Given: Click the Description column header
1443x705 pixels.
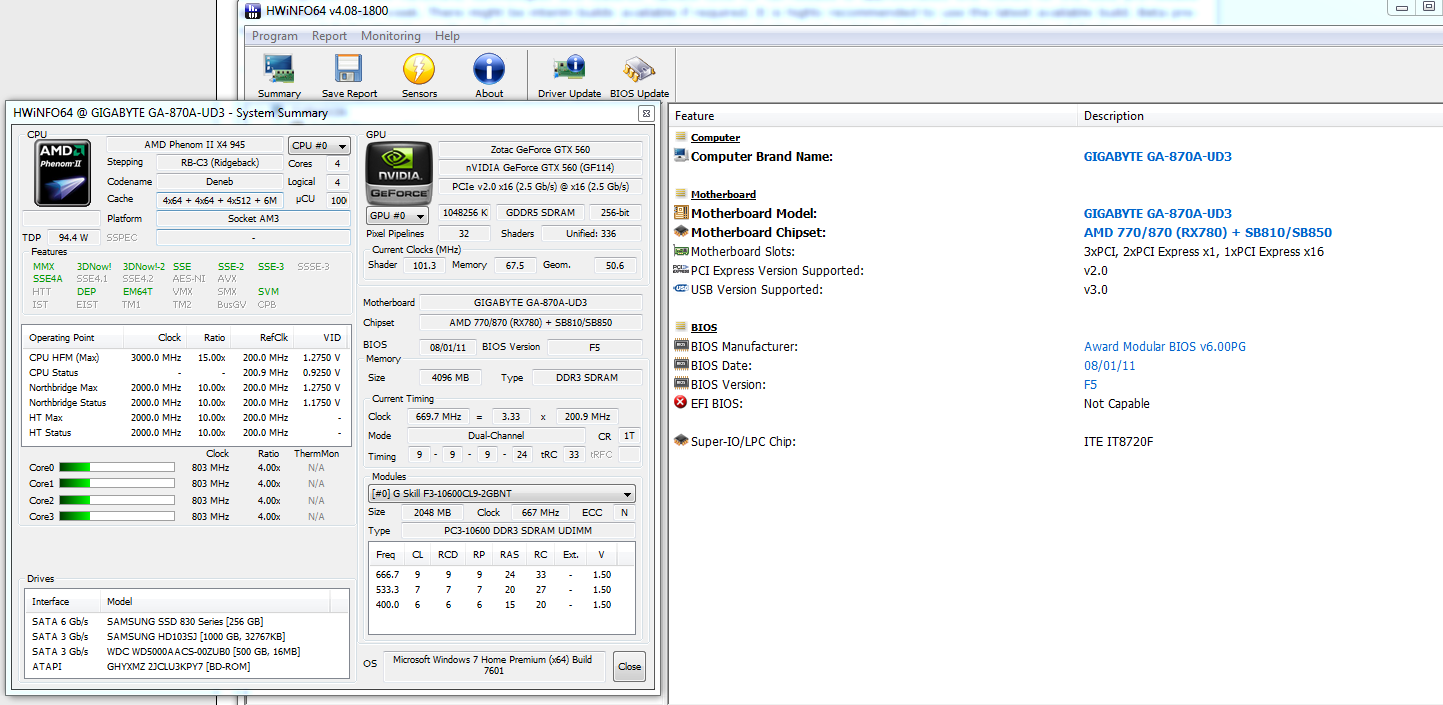Looking at the screenshot, I should click(x=1260, y=116).
